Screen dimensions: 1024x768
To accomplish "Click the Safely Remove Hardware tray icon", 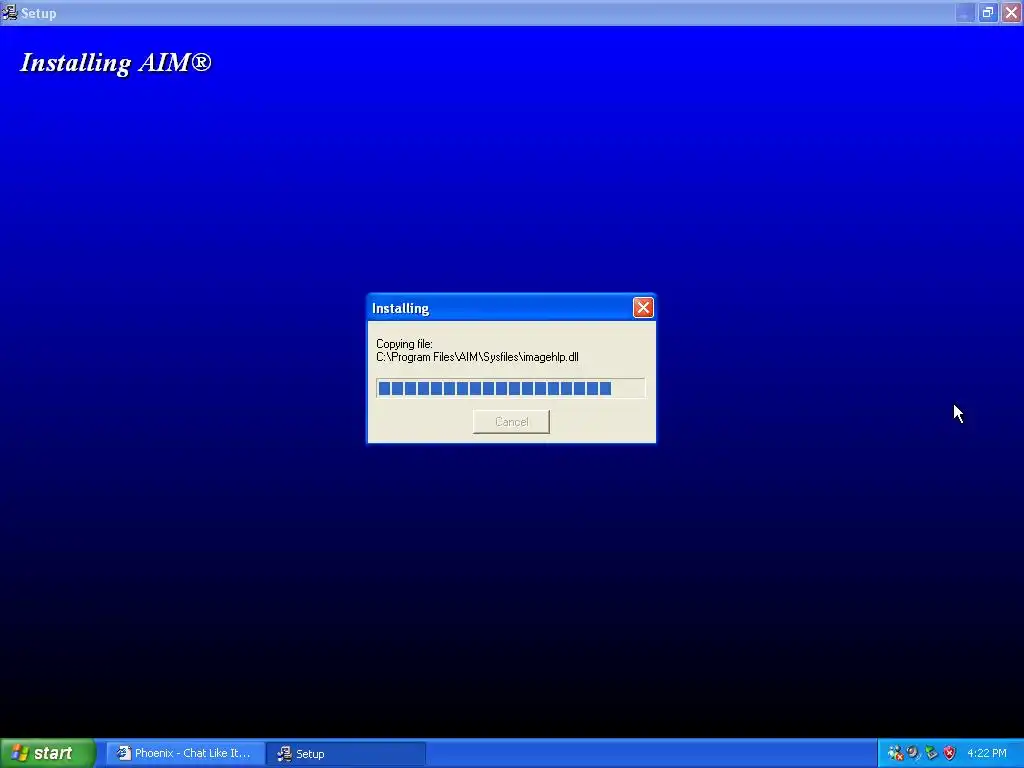I will [931, 753].
